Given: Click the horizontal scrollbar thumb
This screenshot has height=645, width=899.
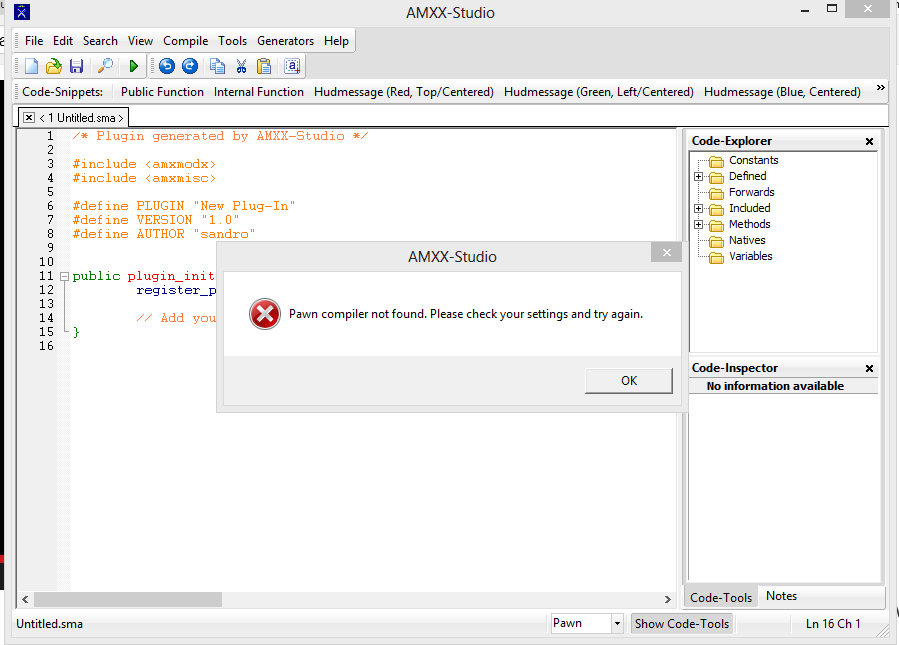Looking at the screenshot, I should pos(128,599).
